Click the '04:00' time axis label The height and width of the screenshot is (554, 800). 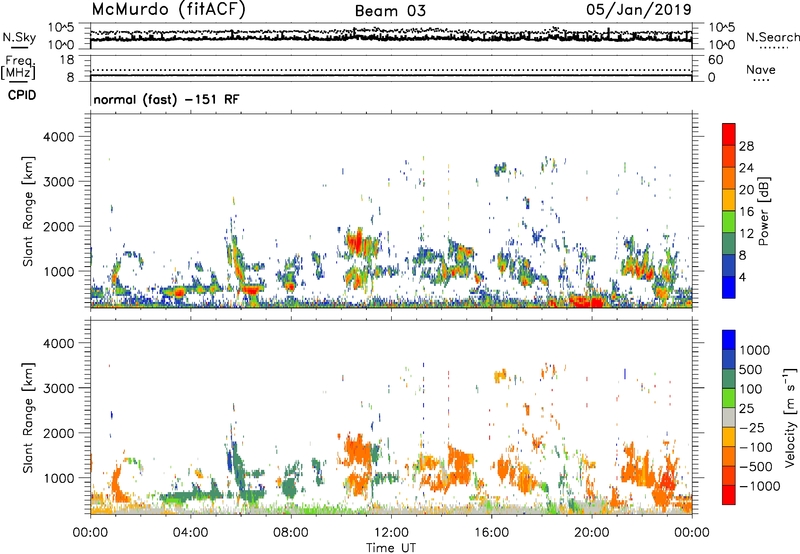click(x=190, y=533)
